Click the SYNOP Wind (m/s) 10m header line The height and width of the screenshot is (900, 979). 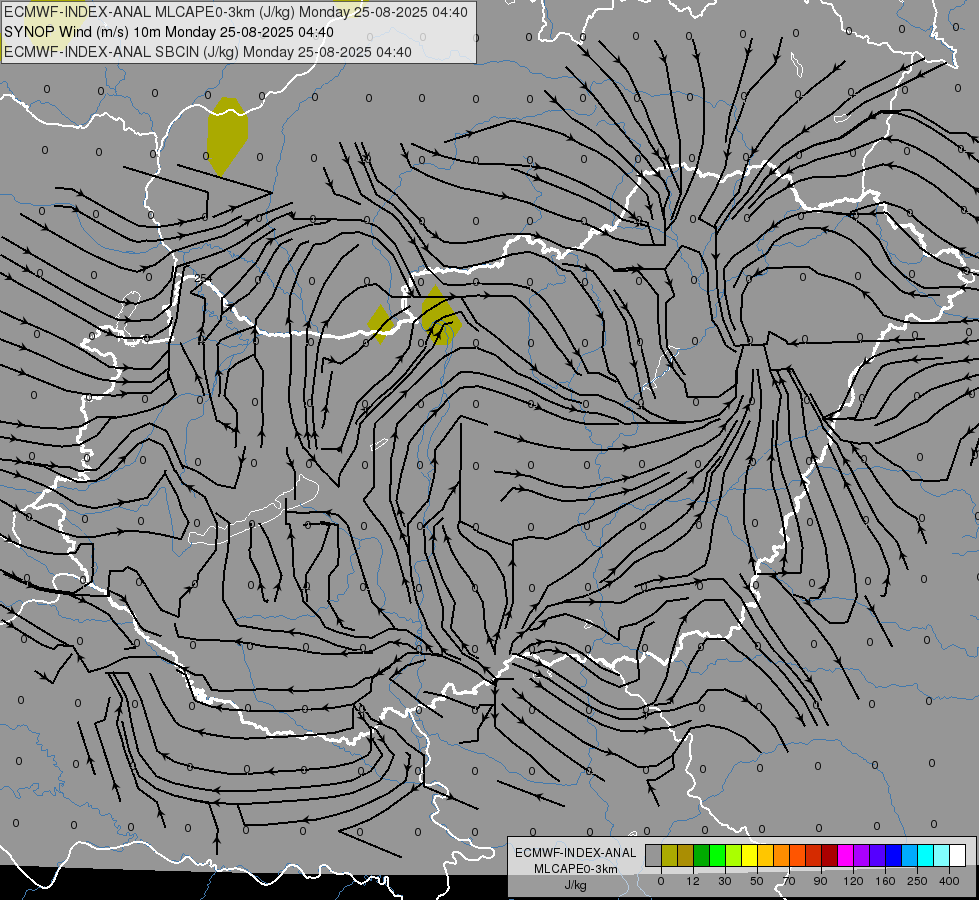(169, 32)
